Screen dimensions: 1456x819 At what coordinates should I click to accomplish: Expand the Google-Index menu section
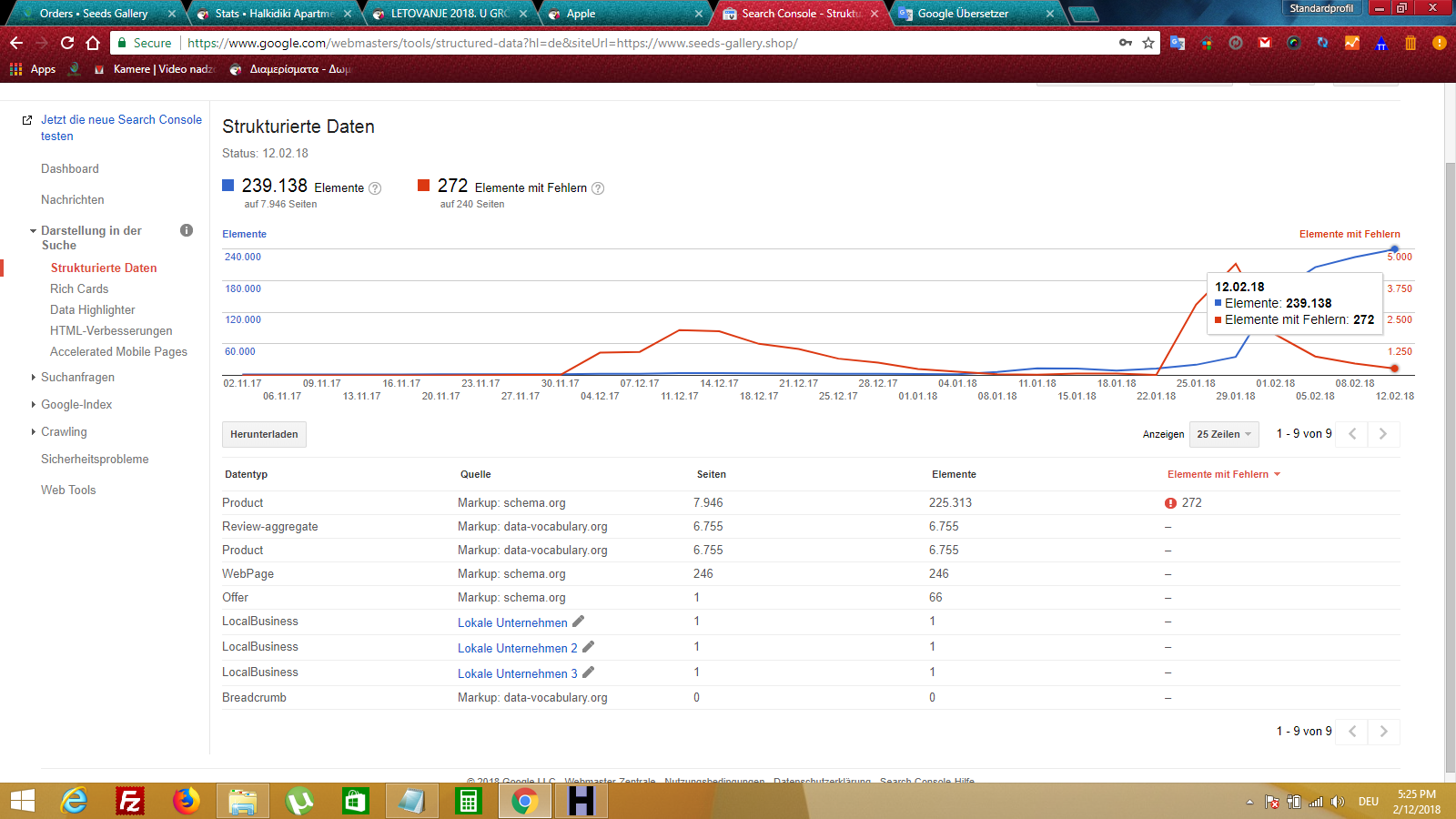33,404
